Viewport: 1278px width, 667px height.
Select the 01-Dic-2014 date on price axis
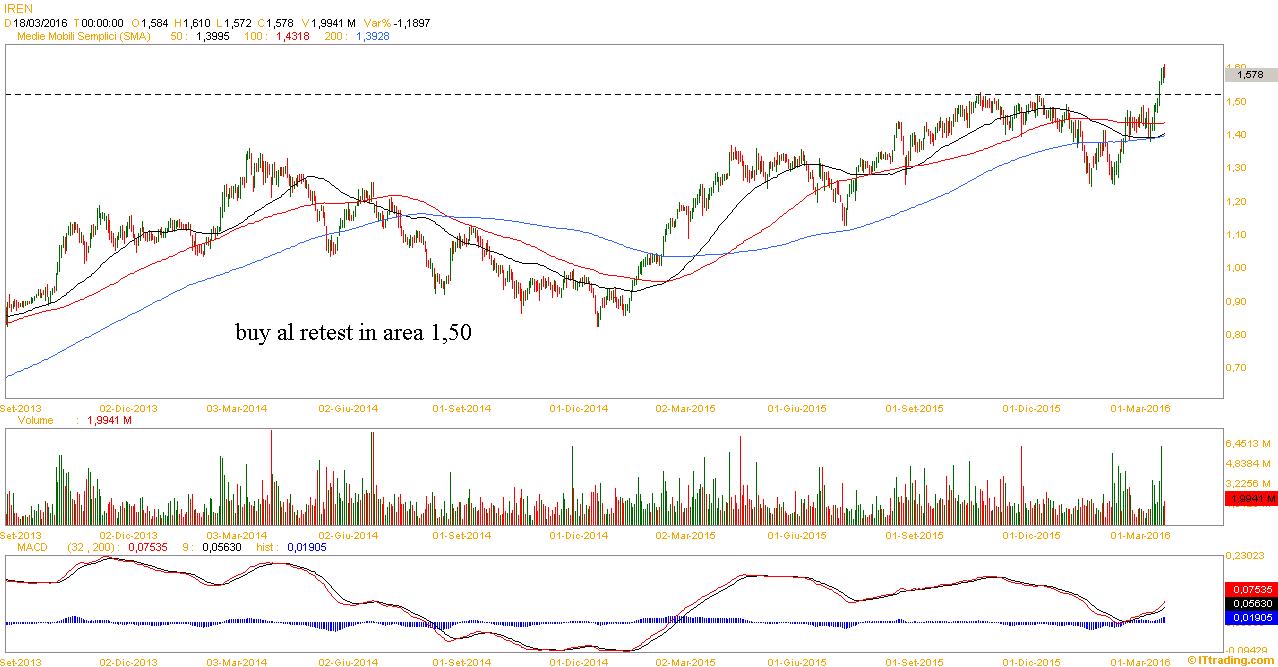pyautogui.click(x=579, y=409)
